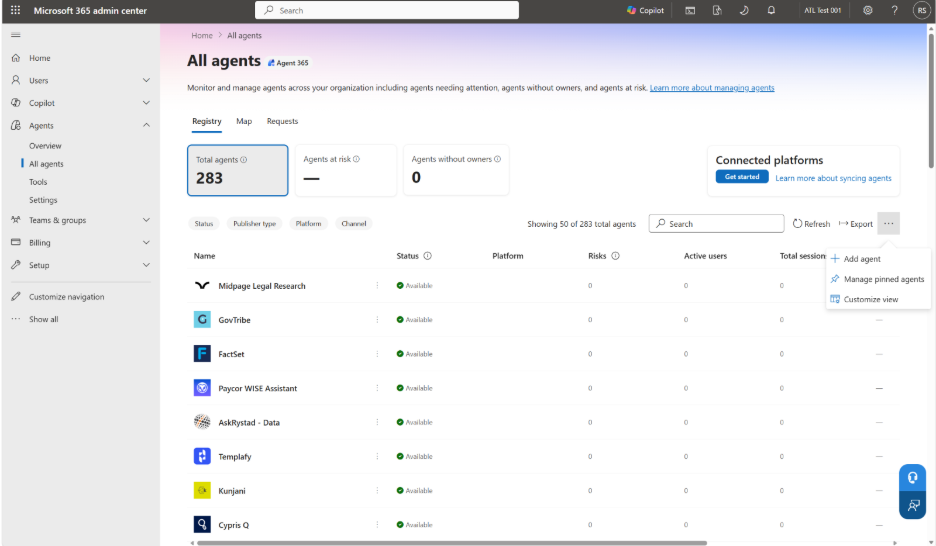Sort by the Name column header

pos(204,255)
